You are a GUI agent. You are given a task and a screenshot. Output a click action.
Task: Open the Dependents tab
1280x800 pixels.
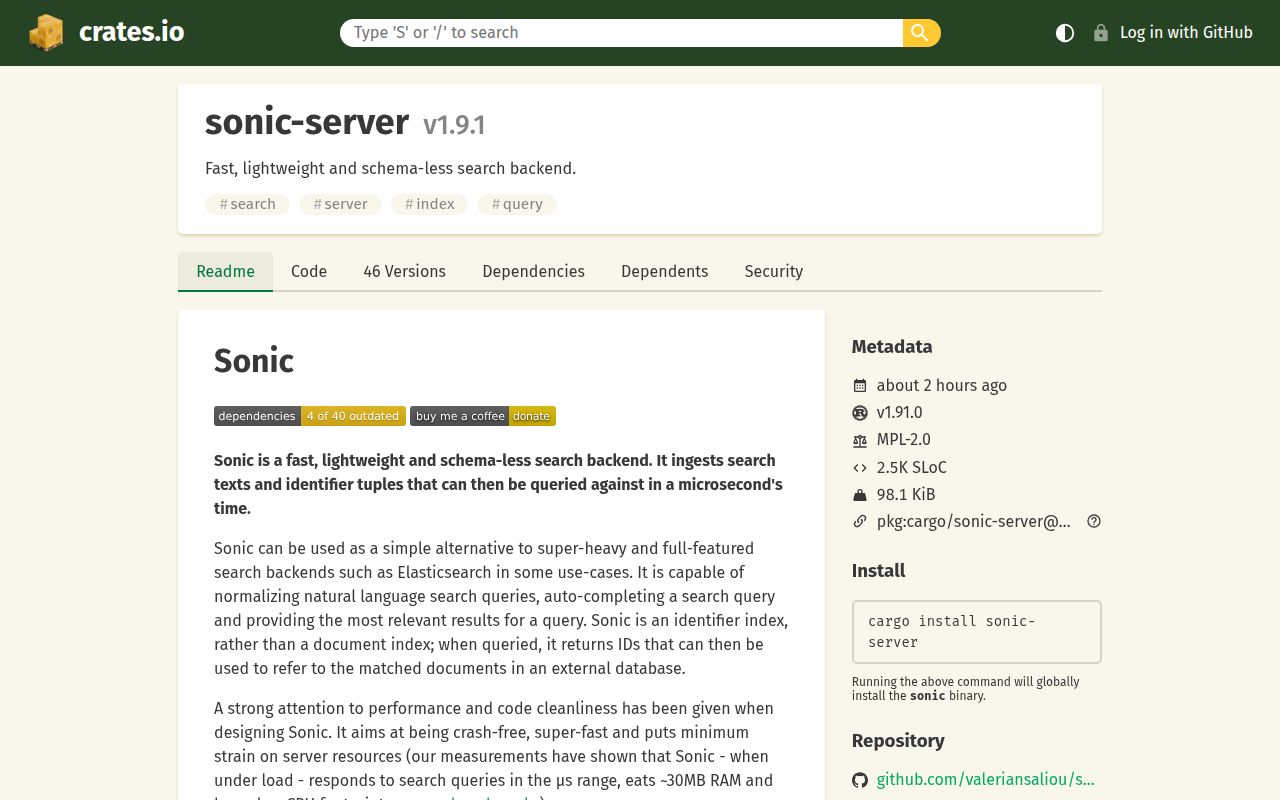(x=665, y=271)
